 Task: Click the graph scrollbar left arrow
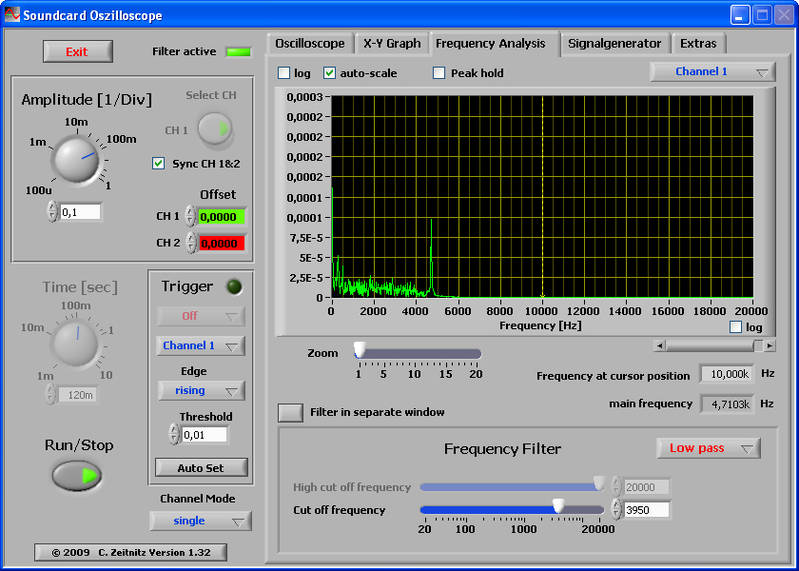(x=660, y=346)
